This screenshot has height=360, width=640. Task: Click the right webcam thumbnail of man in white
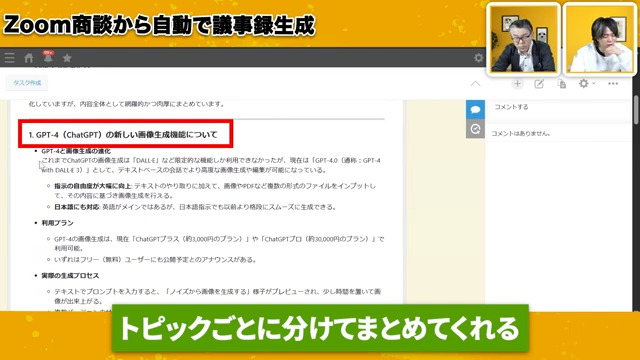(x=599, y=39)
